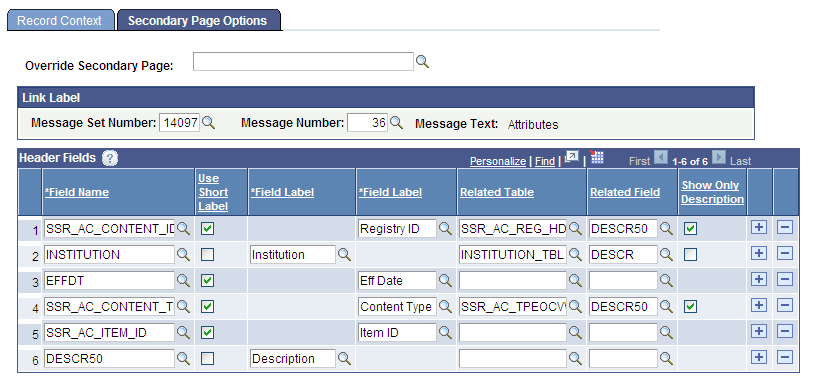The height and width of the screenshot is (378, 821).
Task: Sort by Related Field column header
Action: click(625, 192)
